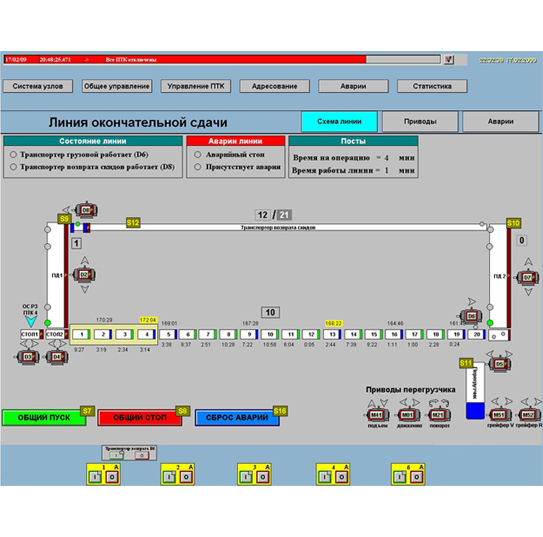Screen dimensions: 543x537
Task: Click the counter box showing 10
Action: point(270,313)
